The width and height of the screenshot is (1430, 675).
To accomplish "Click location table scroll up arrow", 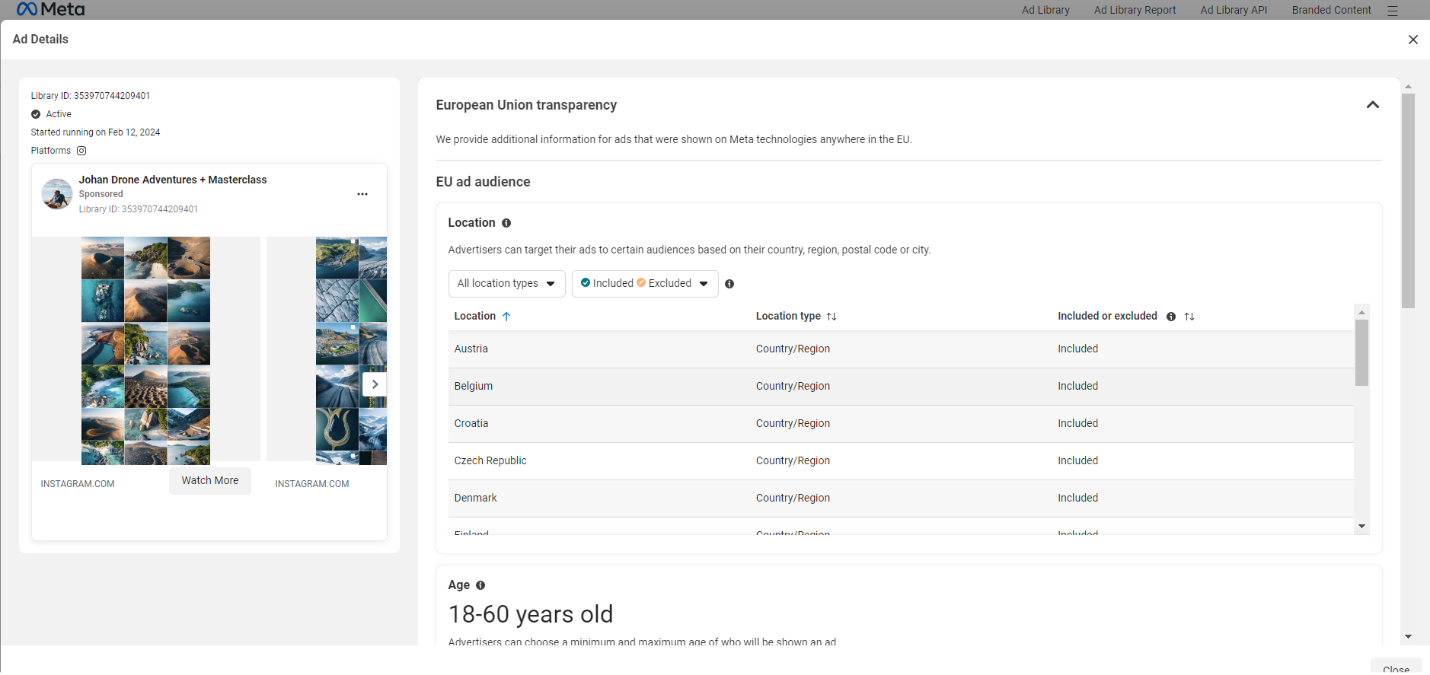I will [1361, 312].
